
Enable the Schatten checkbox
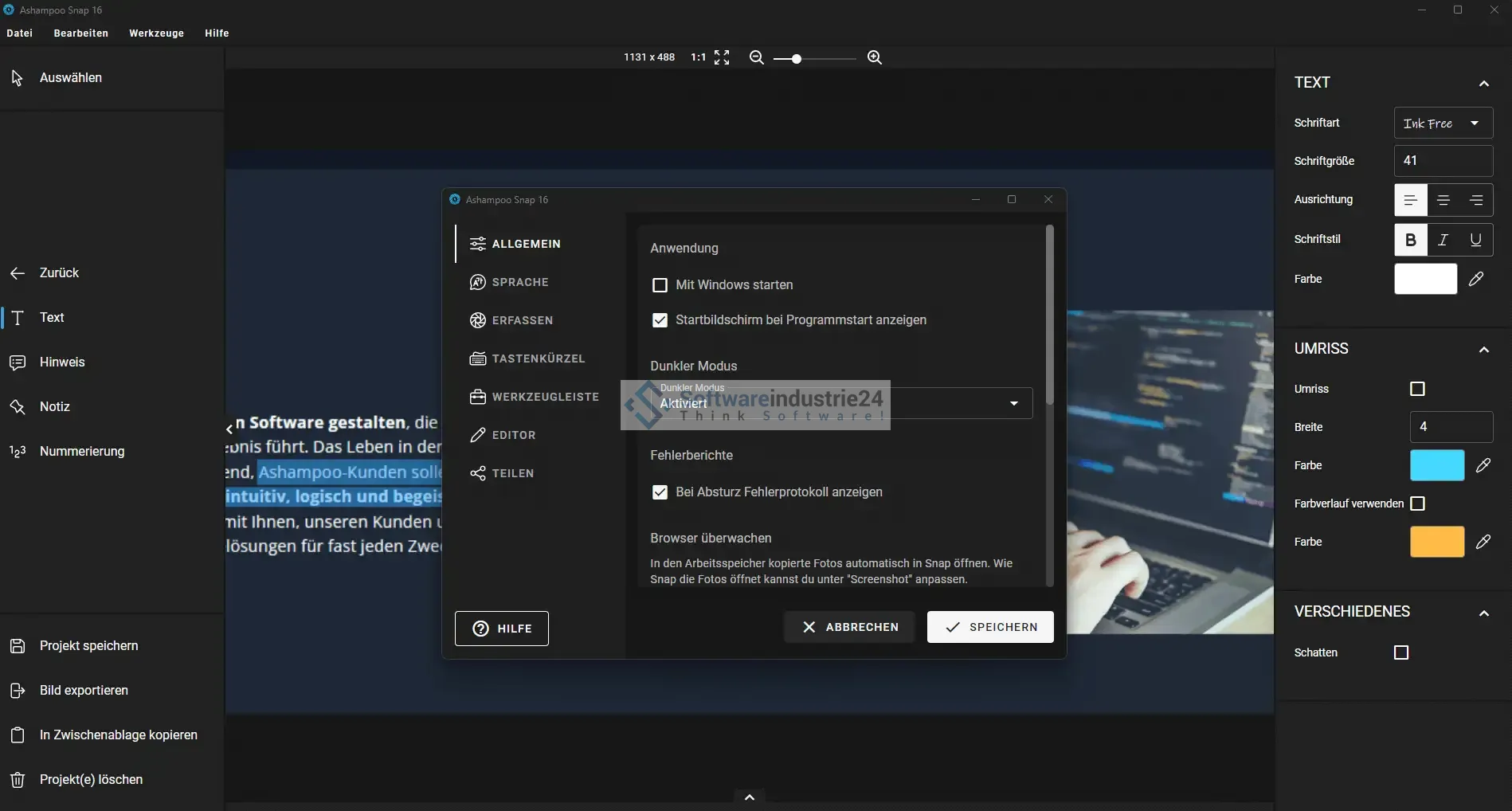[1401, 652]
